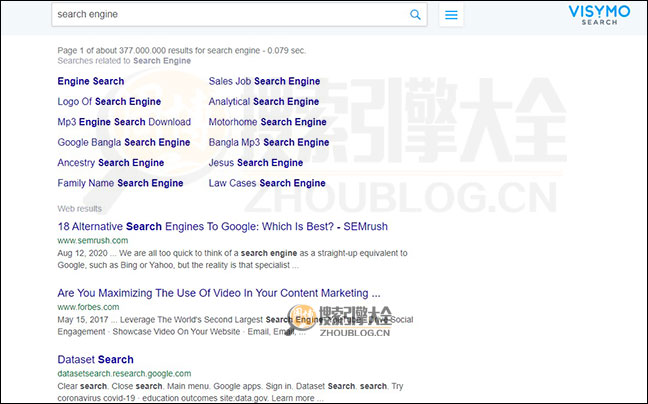Screen dimensions: 648x404
Task: Select Sales Job Search Engine suggestion
Action: point(264,81)
